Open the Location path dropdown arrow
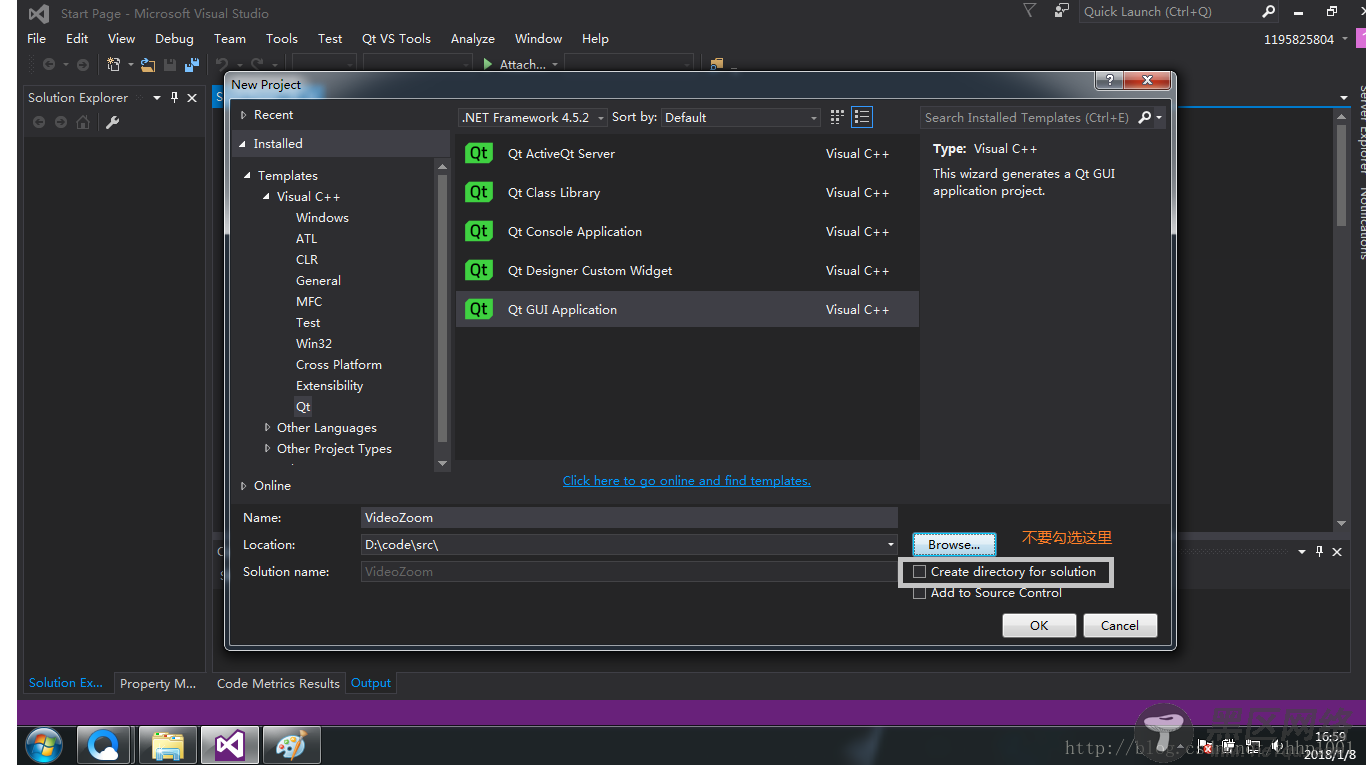Screen dimensions: 1366x768 click(x=890, y=545)
